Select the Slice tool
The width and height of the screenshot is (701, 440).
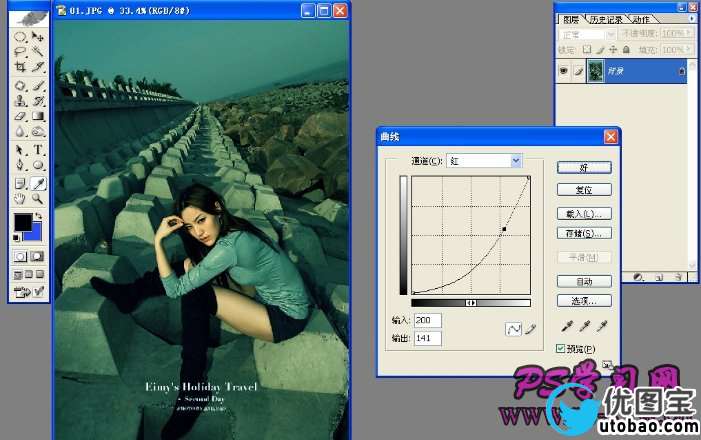coord(38,67)
